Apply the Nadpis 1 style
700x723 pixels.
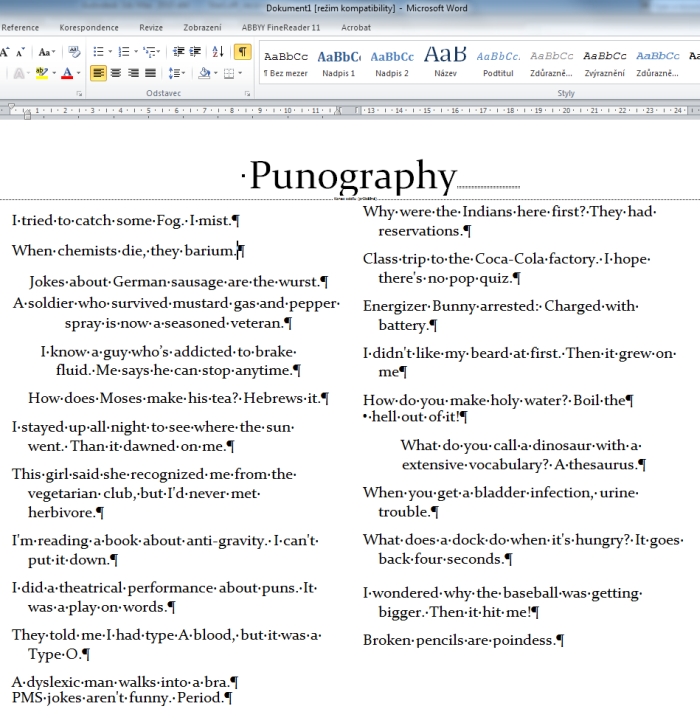pos(339,63)
